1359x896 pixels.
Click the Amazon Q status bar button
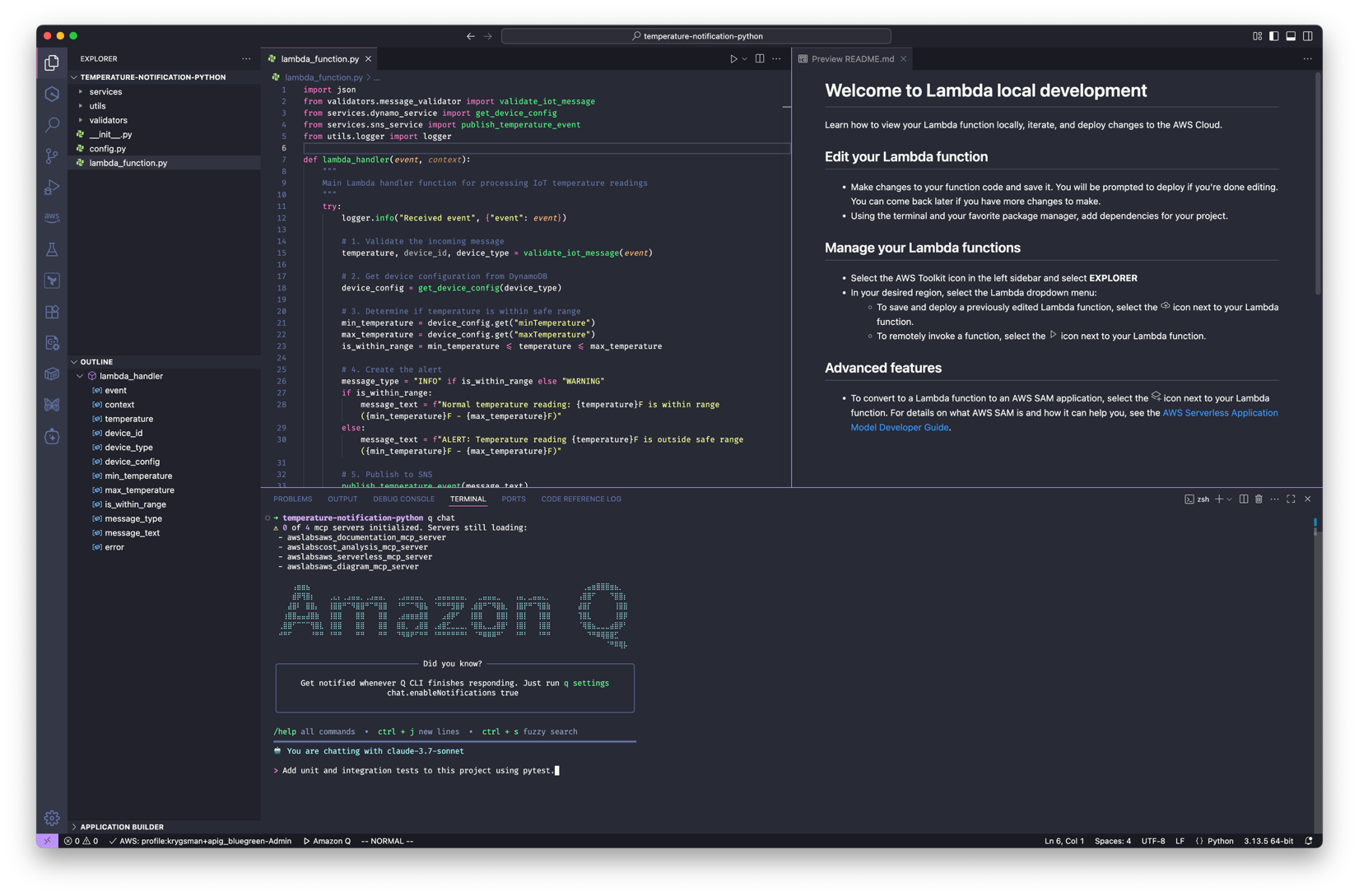click(328, 841)
